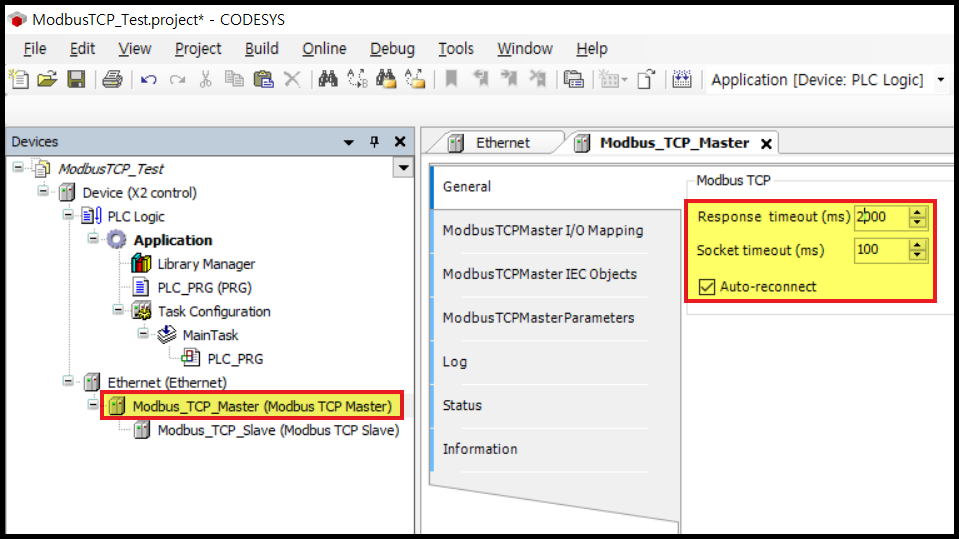Click the Open Project folder icon

(47, 79)
